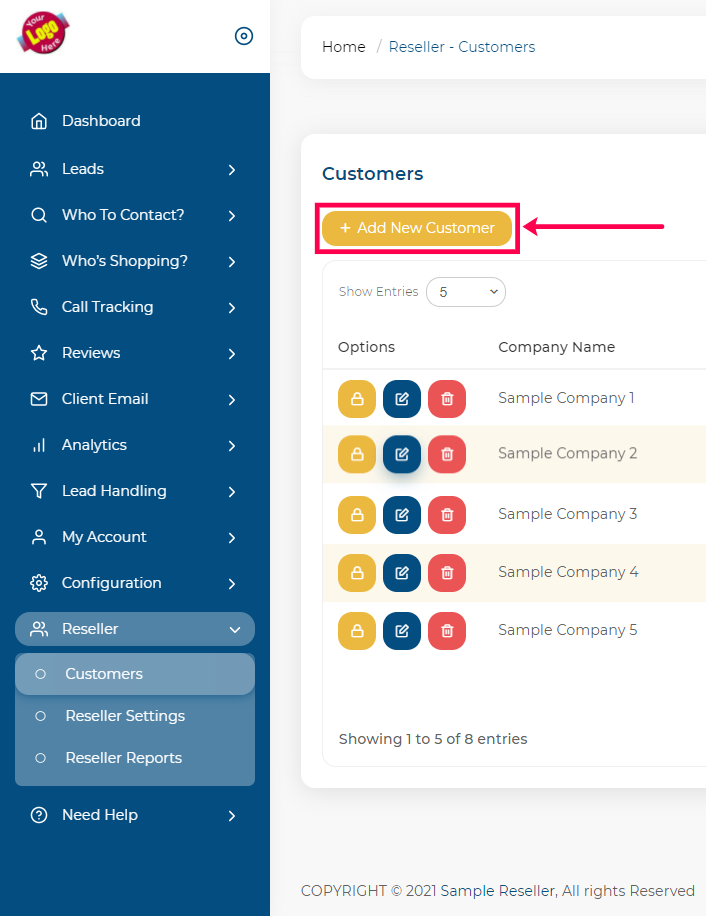This screenshot has width=706, height=916.
Task: Go to Home breadcrumb link
Action: coord(344,47)
